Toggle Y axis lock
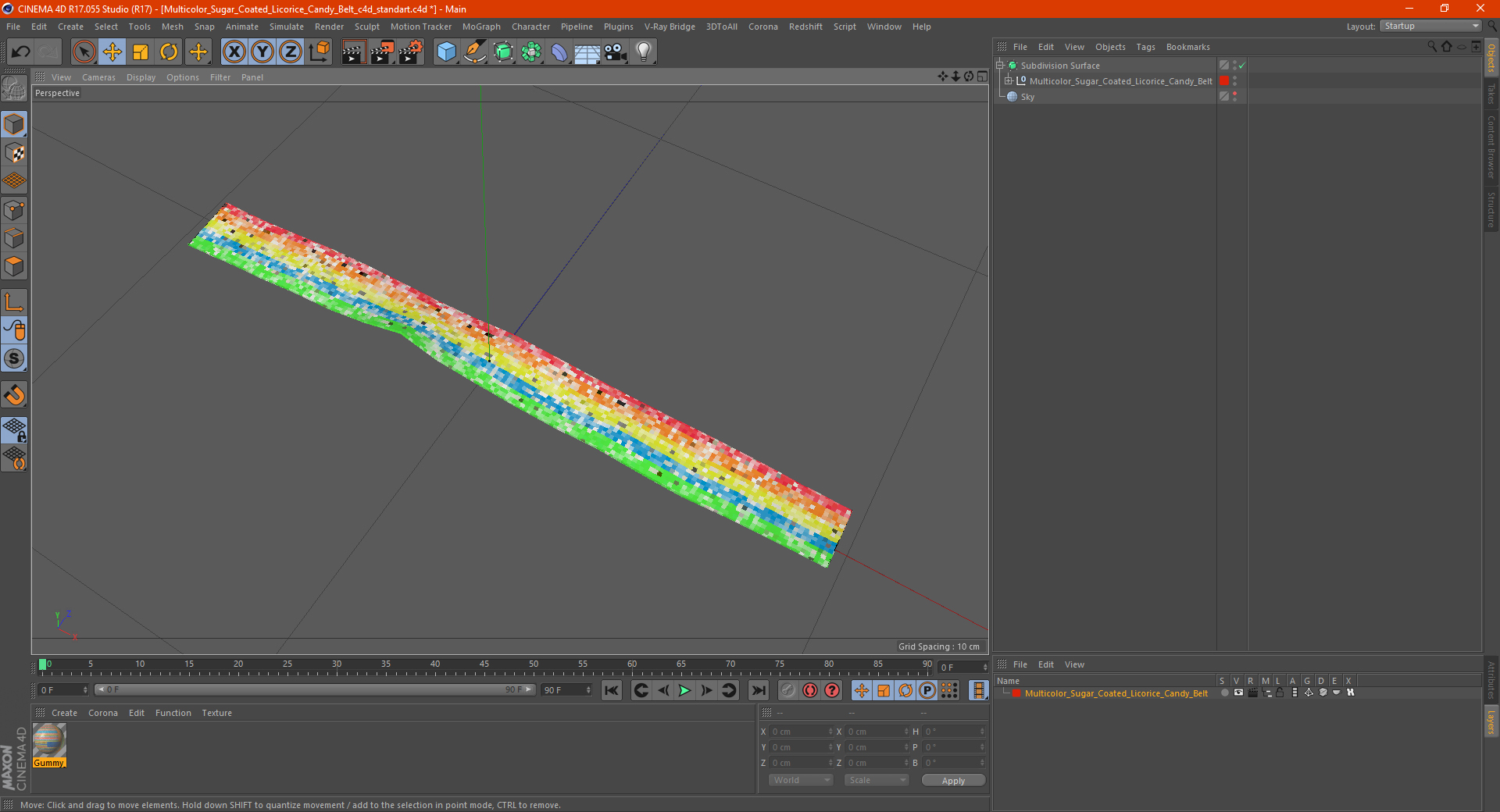The image size is (1500, 812). 262,52
